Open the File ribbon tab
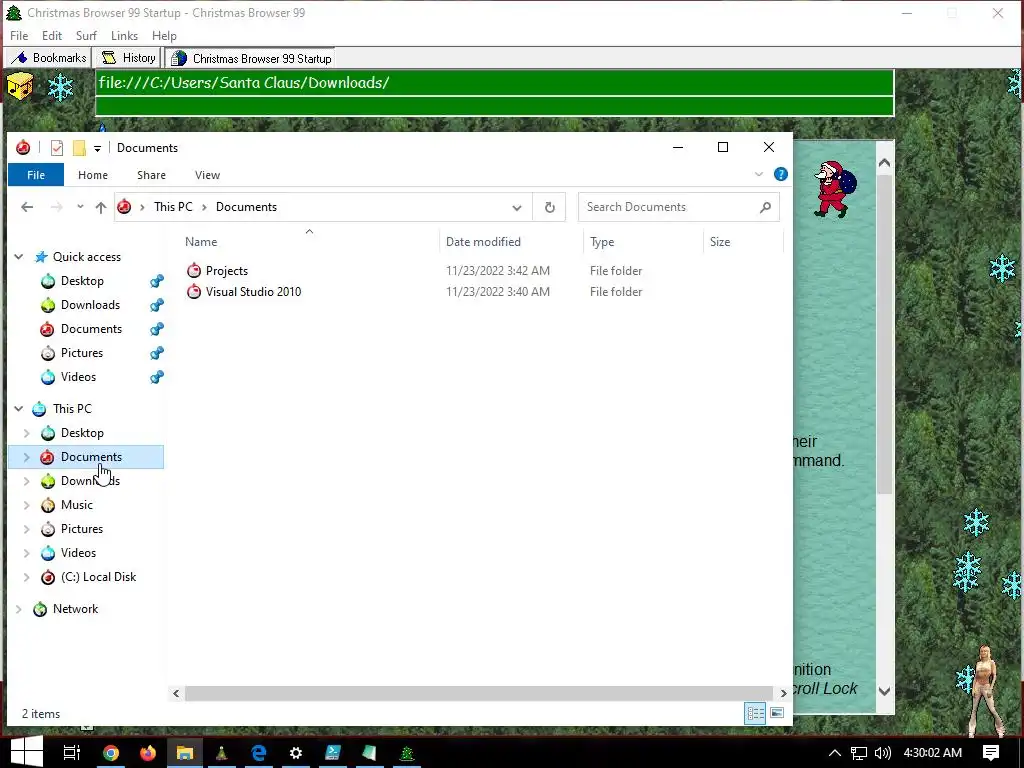 (x=36, y=175)
